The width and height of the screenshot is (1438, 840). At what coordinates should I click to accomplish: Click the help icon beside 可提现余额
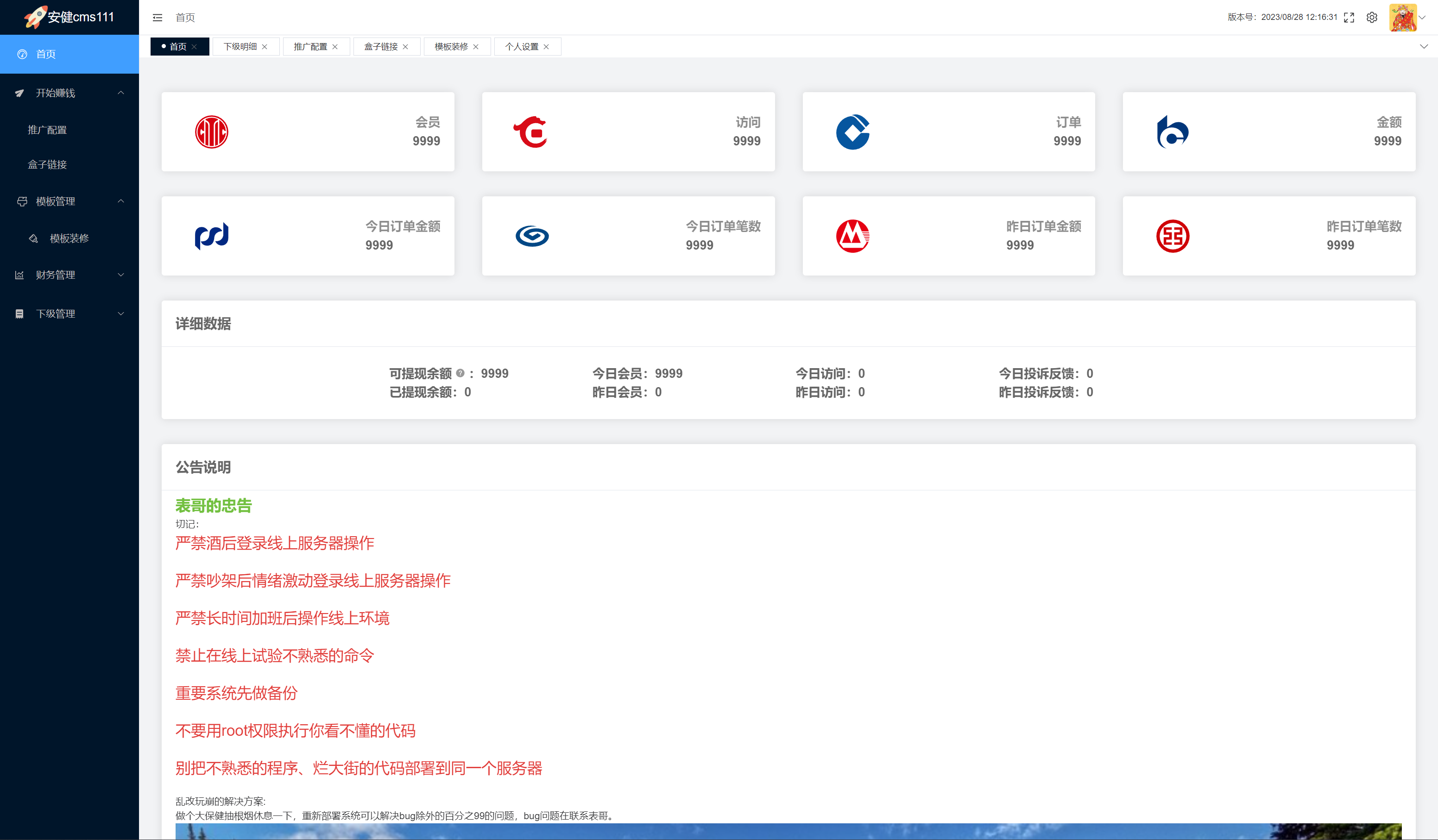click(460, 373)
